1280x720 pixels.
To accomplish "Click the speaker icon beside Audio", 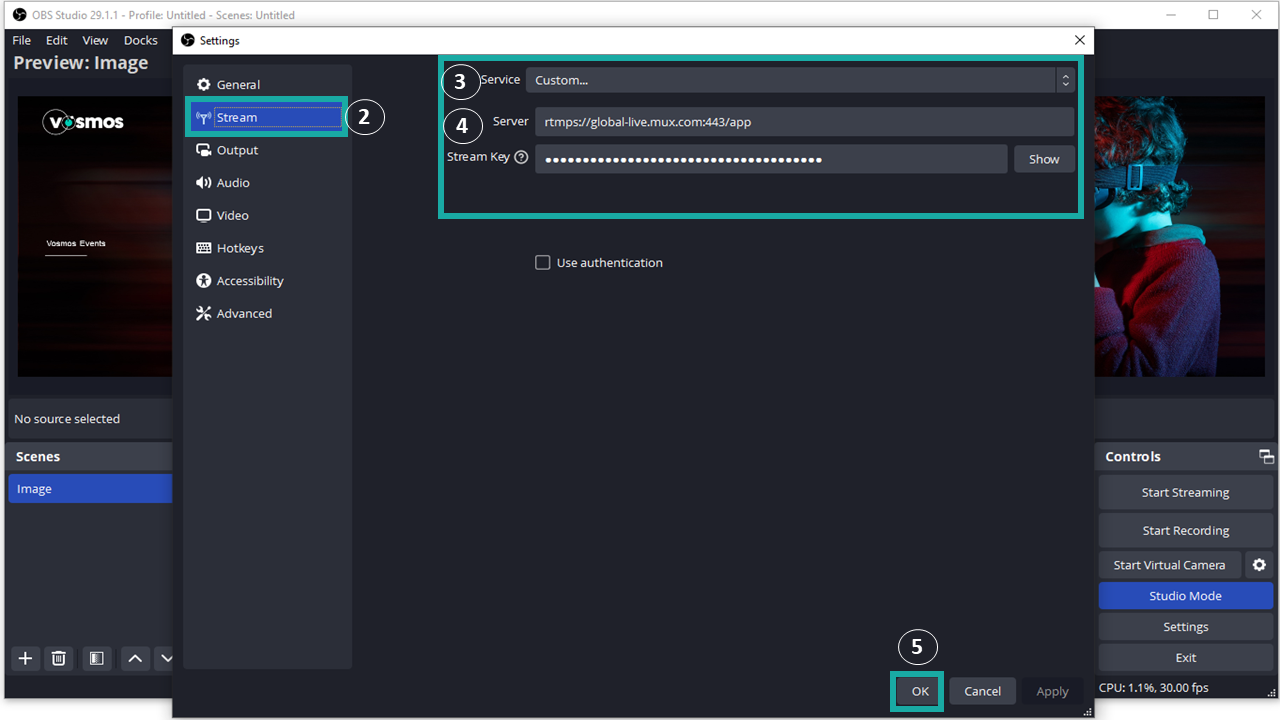I will (x=204, y=183).
